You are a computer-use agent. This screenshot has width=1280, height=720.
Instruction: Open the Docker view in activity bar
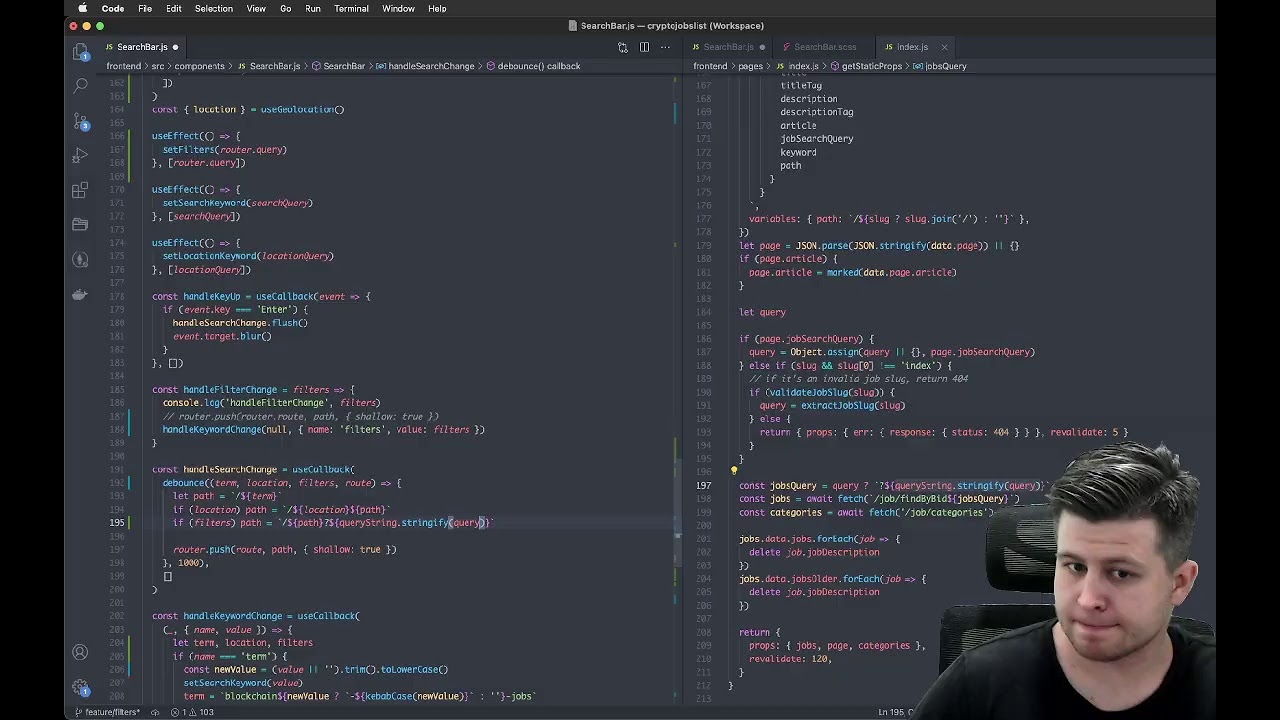click(x=80, y=294)
